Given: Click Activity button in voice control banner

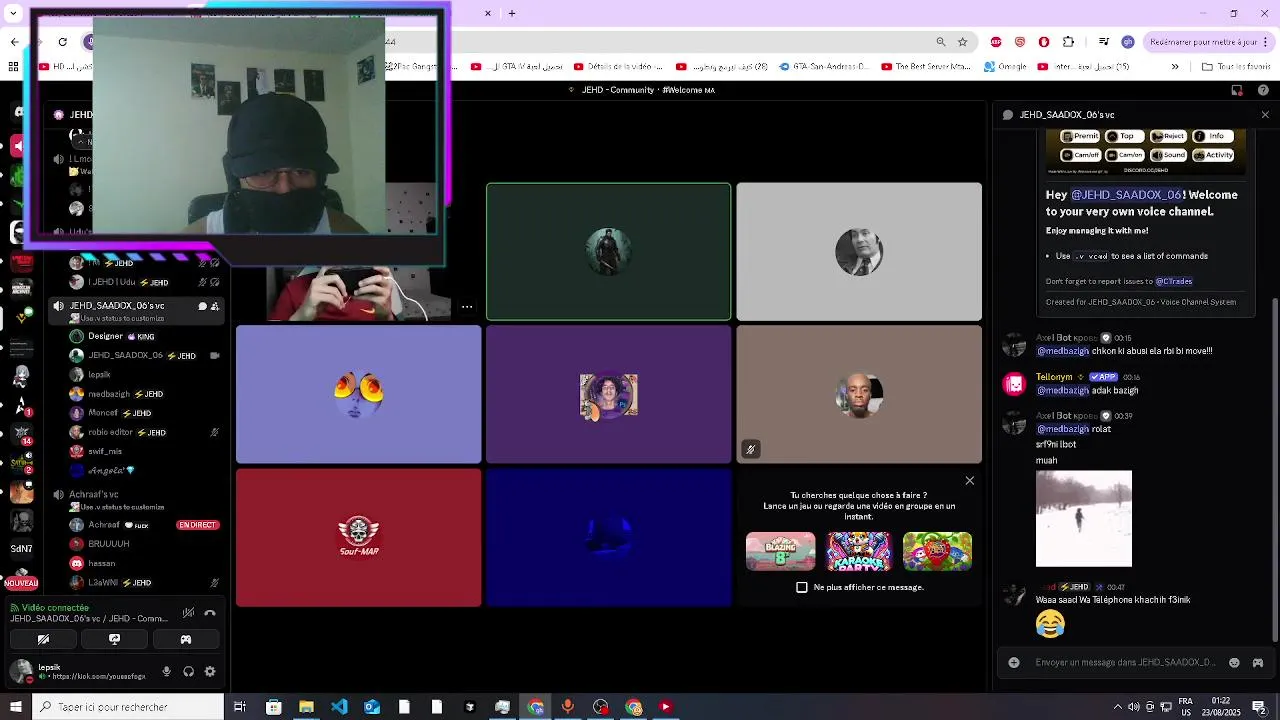Looking at the screenshot, I should (1213, 155).
